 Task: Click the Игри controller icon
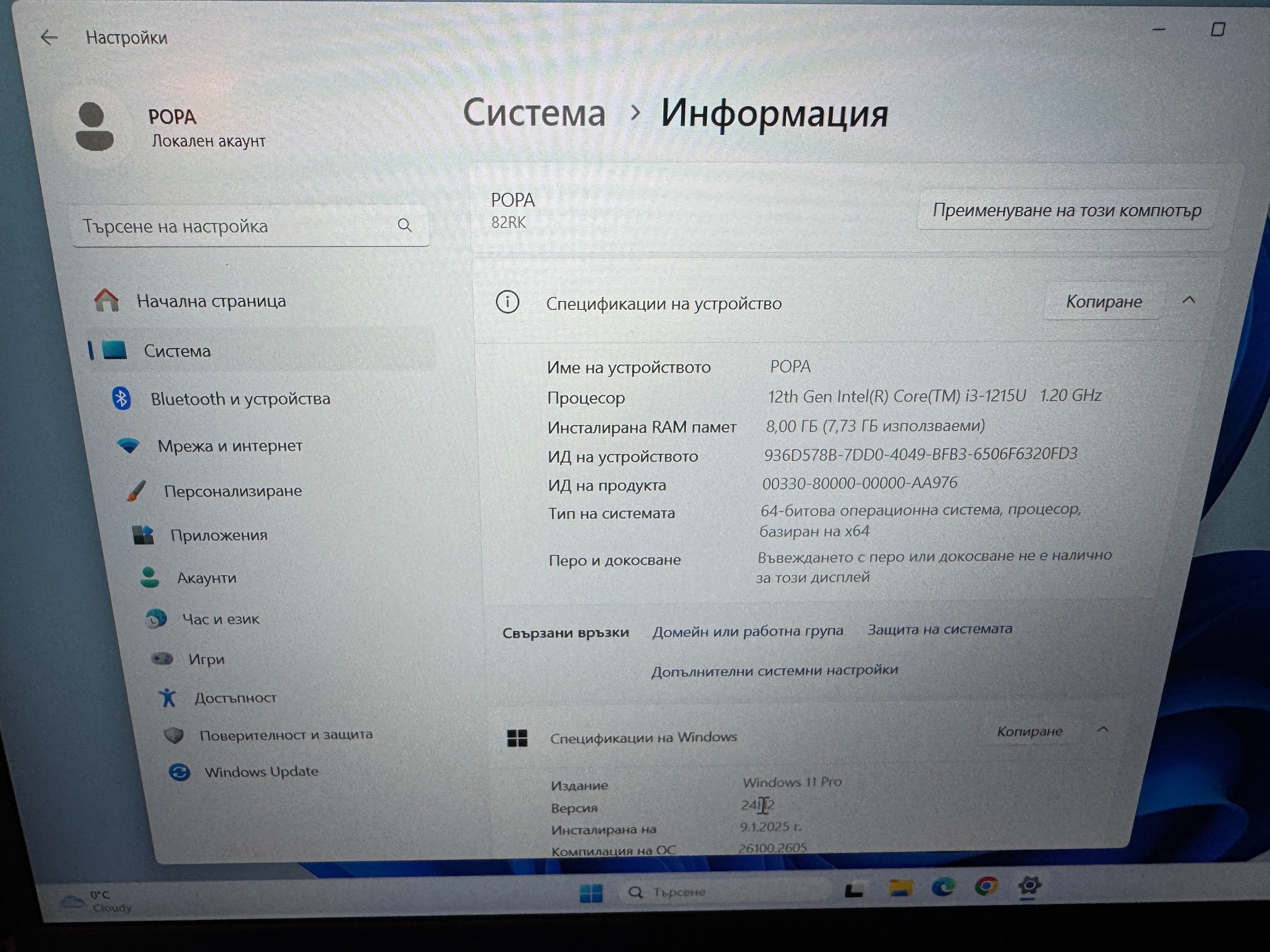(x=162, y=659)
